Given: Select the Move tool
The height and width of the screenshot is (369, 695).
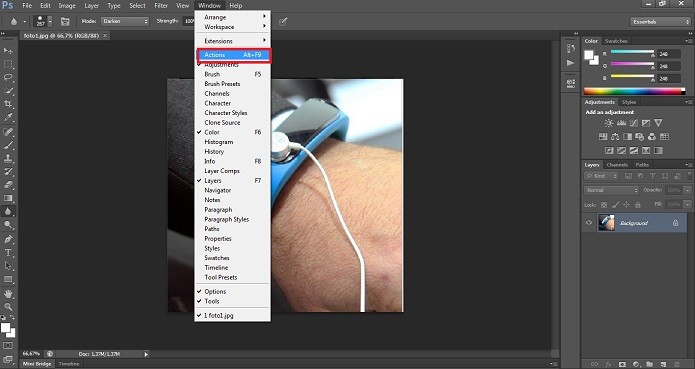Looking at the screenshot, I should tap(8, 51).
